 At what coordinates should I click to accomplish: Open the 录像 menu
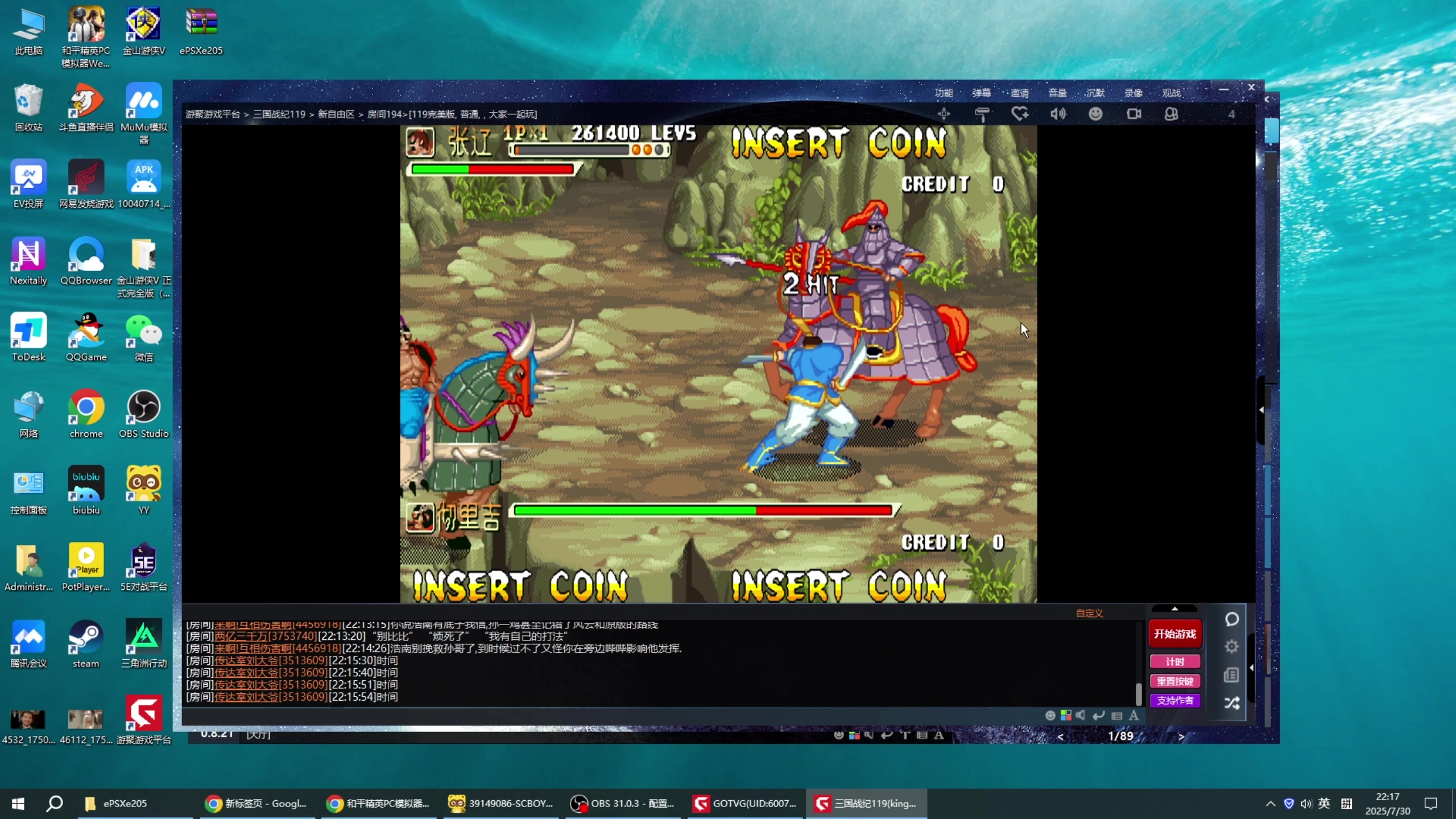[x=1134, y=93]
